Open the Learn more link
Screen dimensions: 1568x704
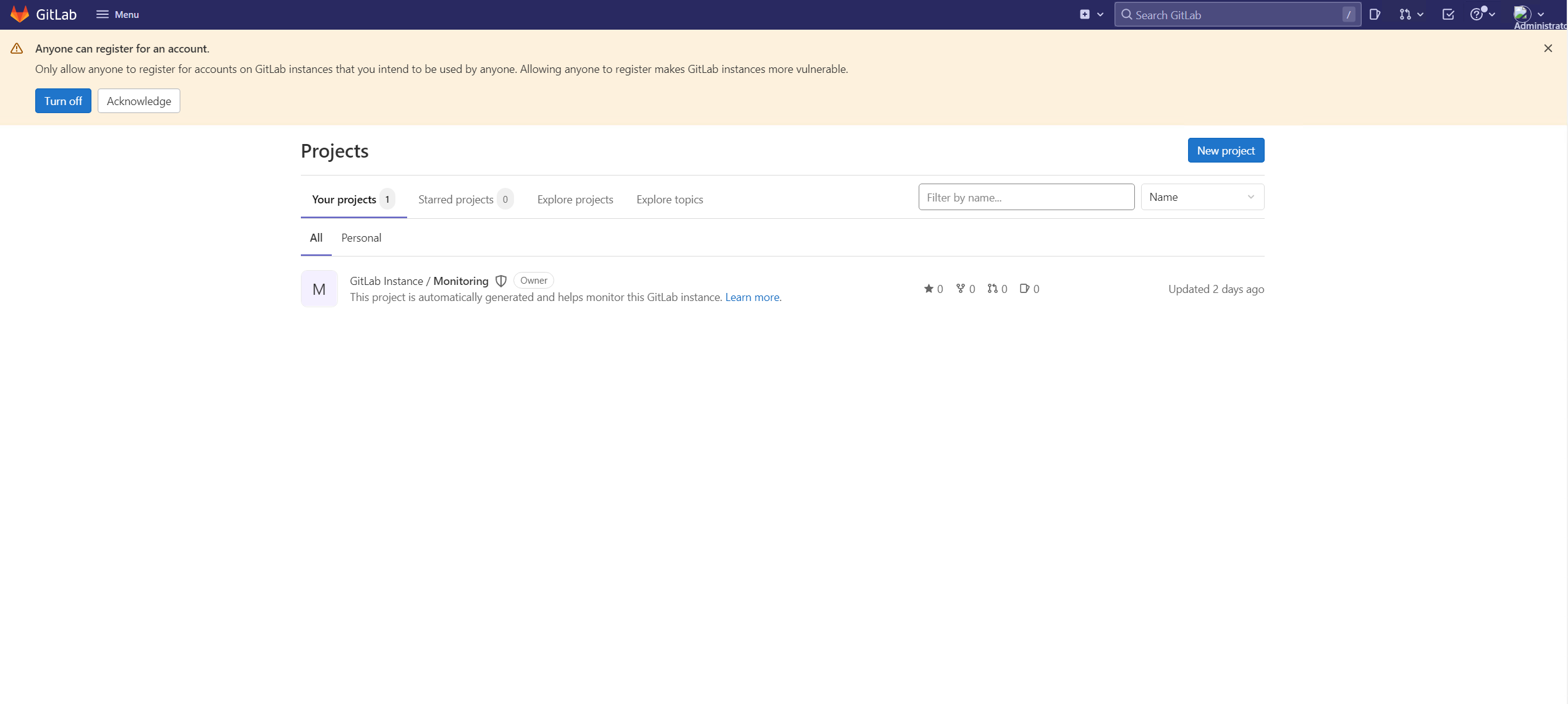[752, 297]
